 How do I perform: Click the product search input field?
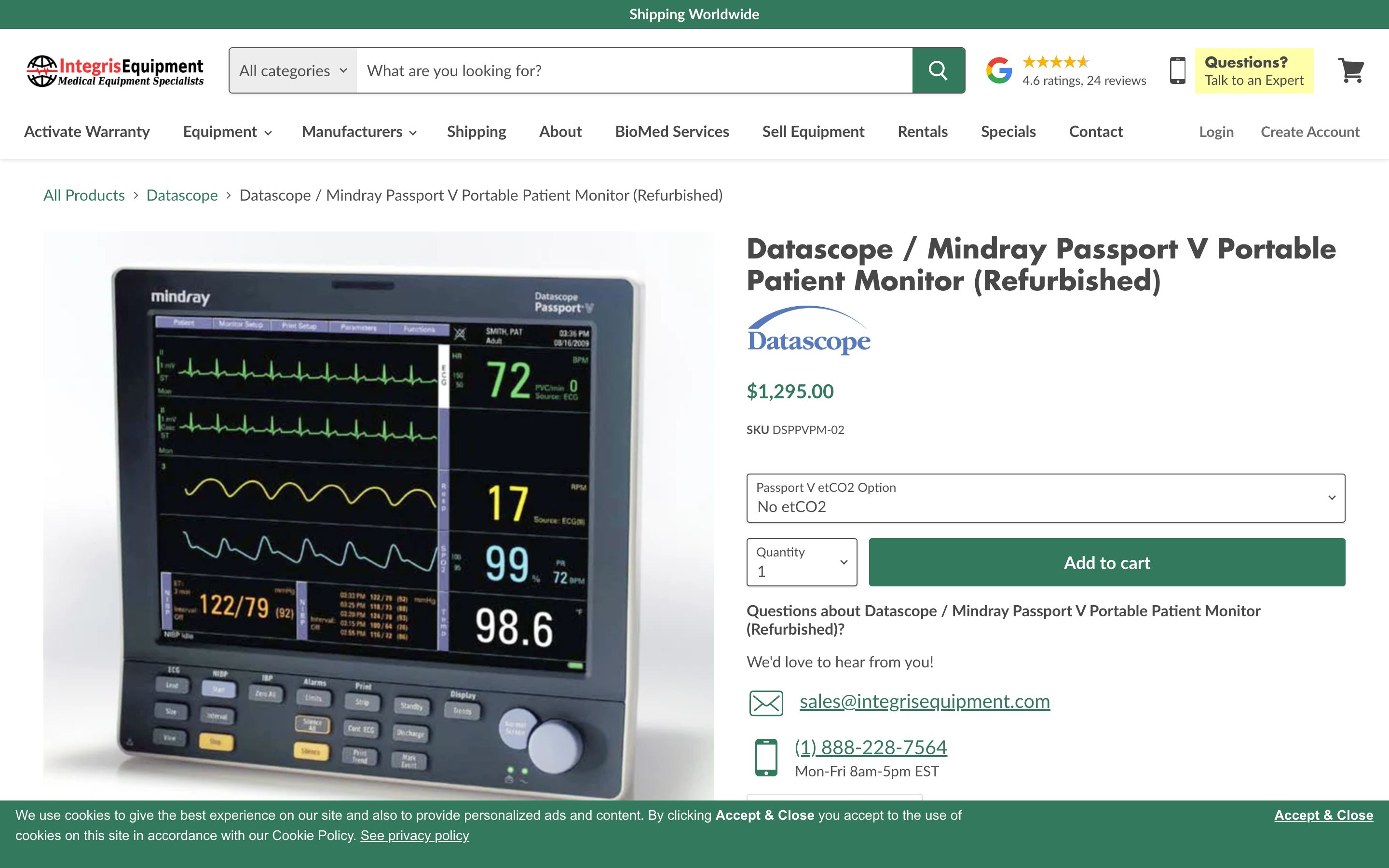click(x=634, y=70)
